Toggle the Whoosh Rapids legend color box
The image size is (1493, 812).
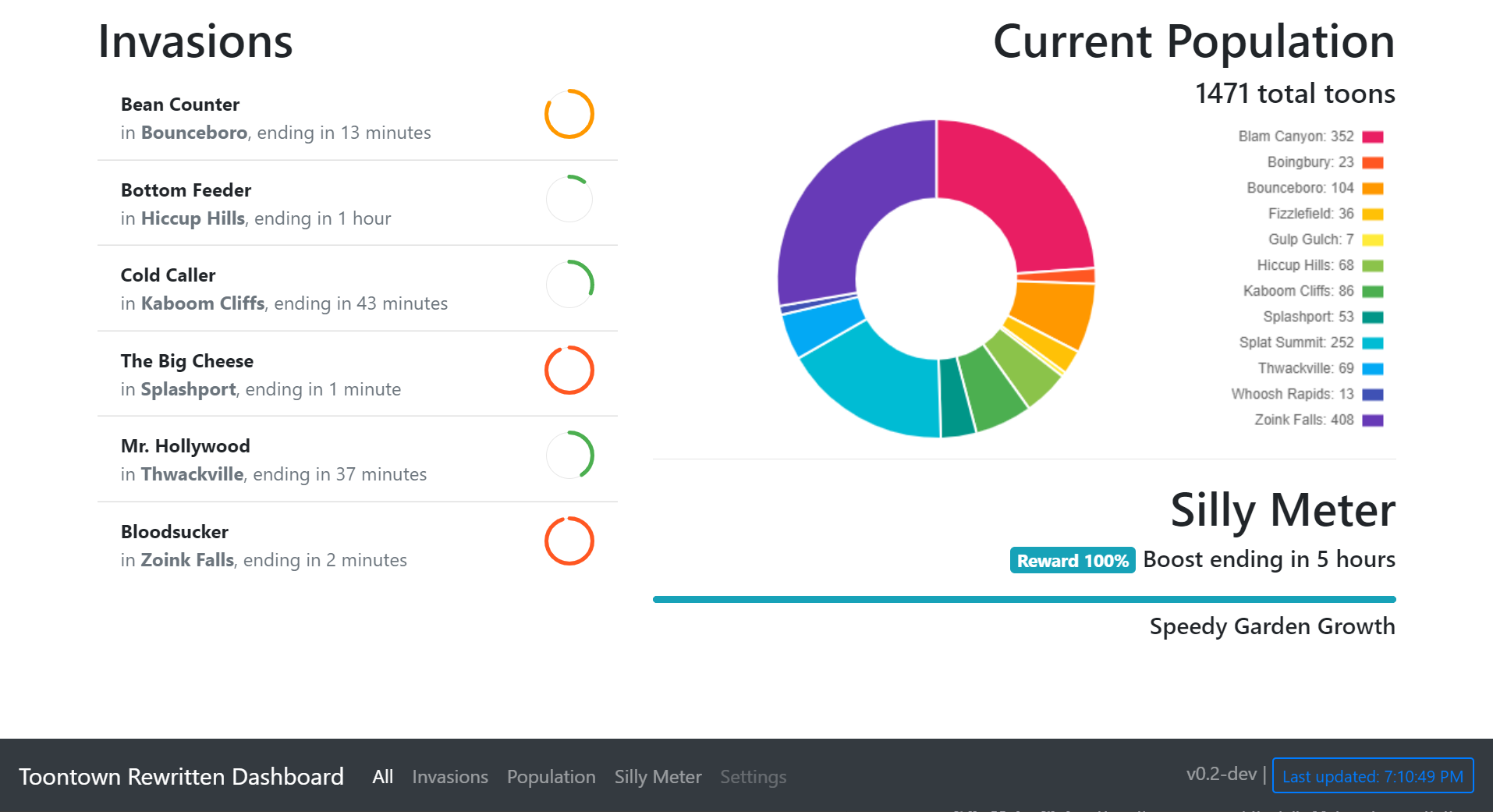1373,394
